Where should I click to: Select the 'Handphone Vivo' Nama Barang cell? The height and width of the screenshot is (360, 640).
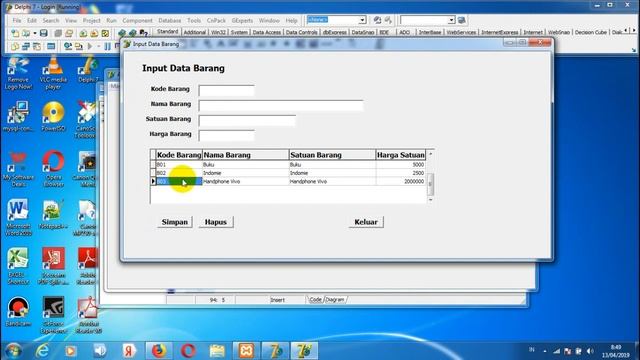click(x=246, y=181)
